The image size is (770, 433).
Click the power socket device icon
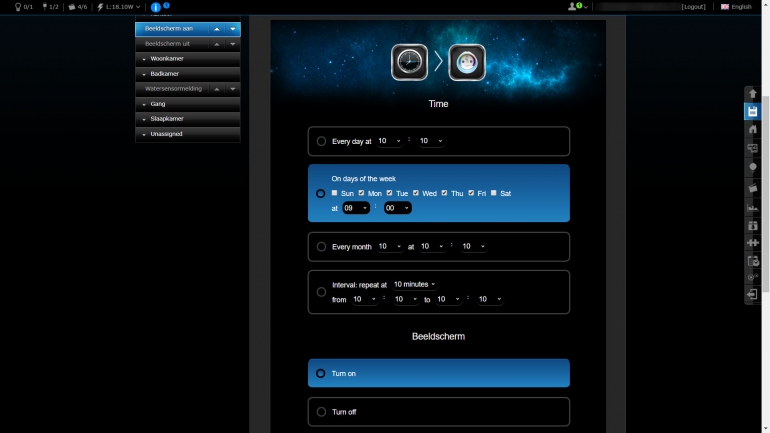(x=467, y=62)
